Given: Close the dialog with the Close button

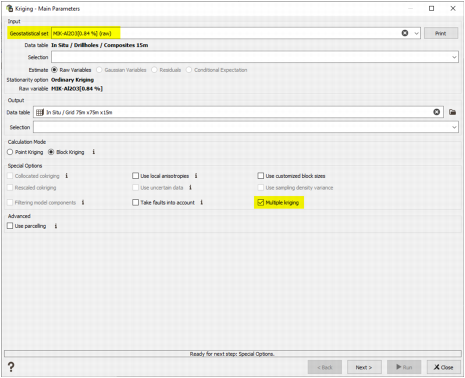Looking at the screenshot, I should [x=444, y=367].
